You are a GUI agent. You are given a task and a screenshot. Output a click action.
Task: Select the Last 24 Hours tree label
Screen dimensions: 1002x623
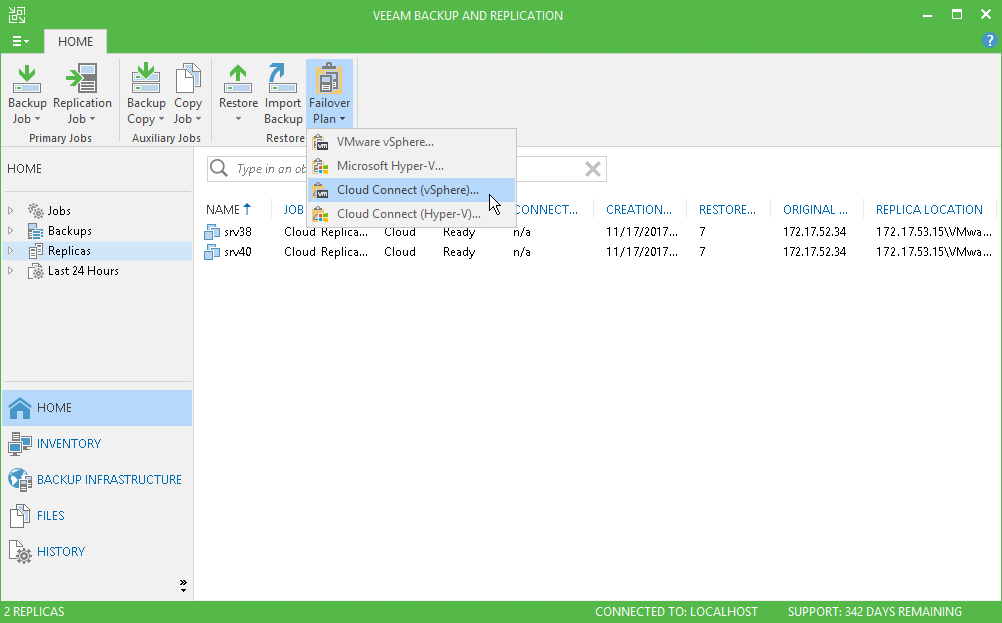coord(83,271)
